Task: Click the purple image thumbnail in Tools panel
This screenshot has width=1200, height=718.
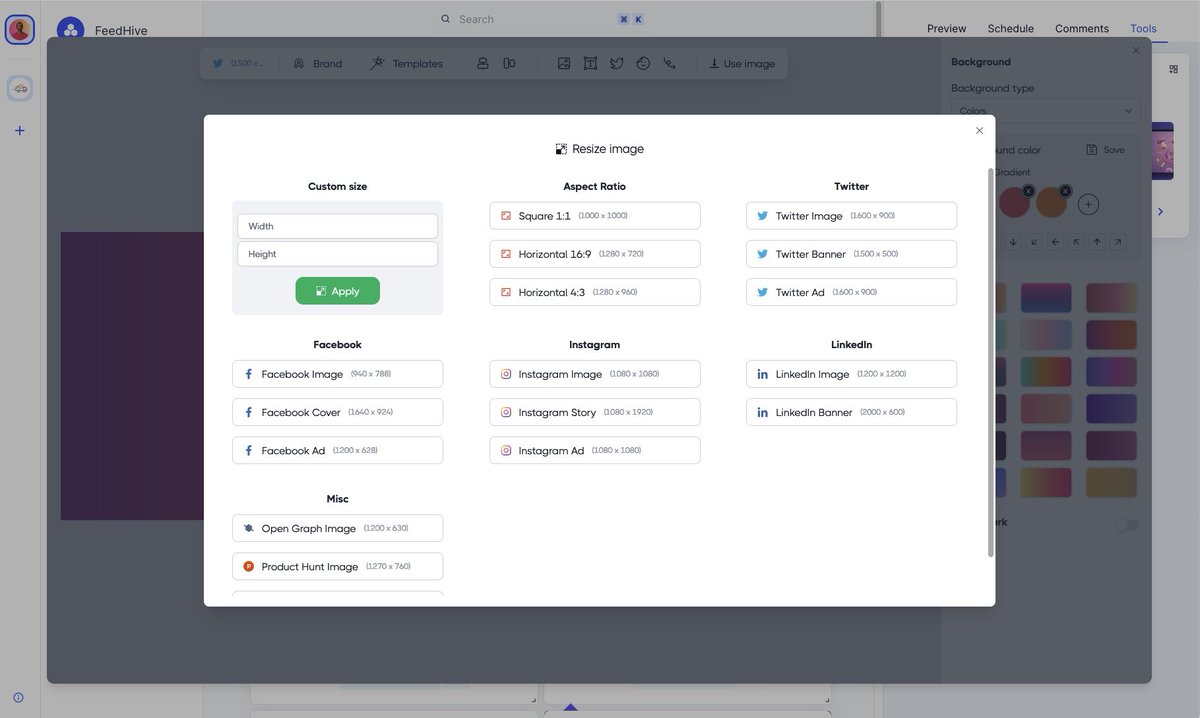Action: [x=1163, y=151]
